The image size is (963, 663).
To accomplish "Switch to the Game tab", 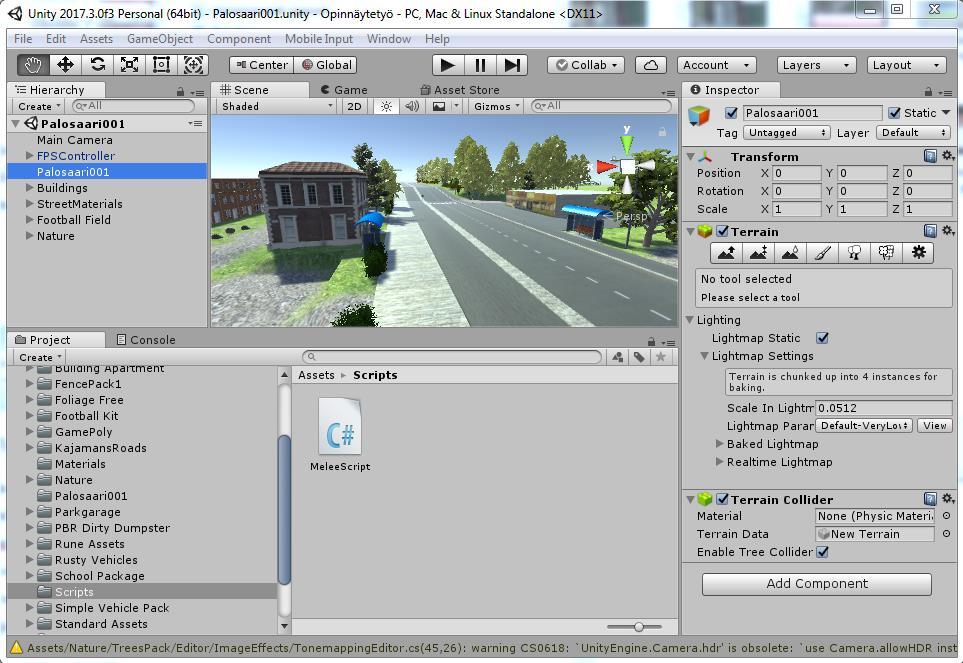I will tap(344, 90).
